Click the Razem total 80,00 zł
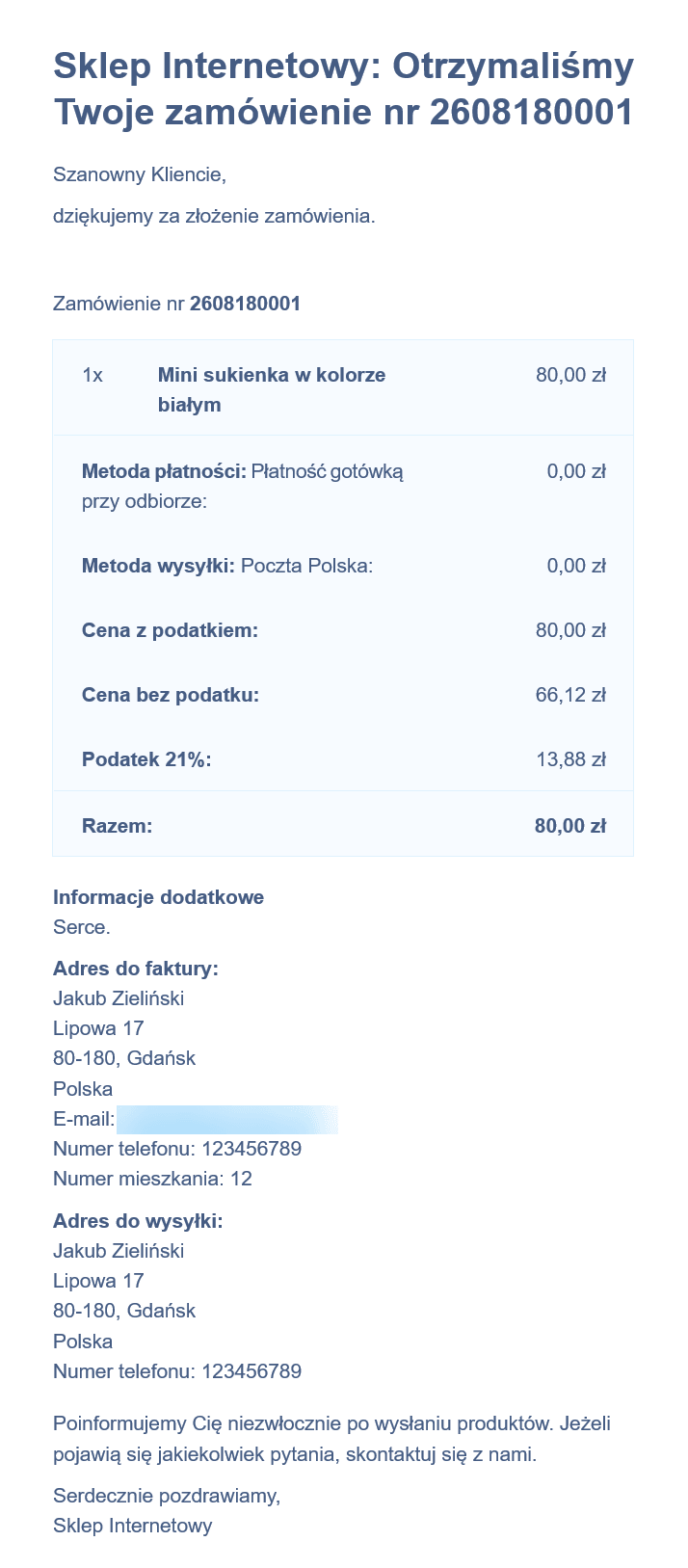 pyautogui.click(x=570, y=826)
